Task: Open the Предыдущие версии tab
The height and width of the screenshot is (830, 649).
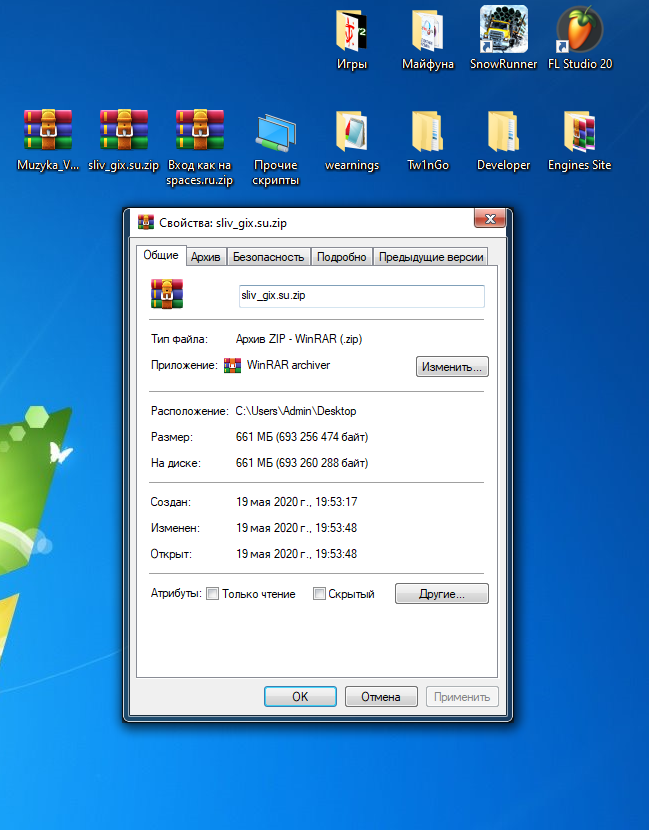Action: click(431, 257)
